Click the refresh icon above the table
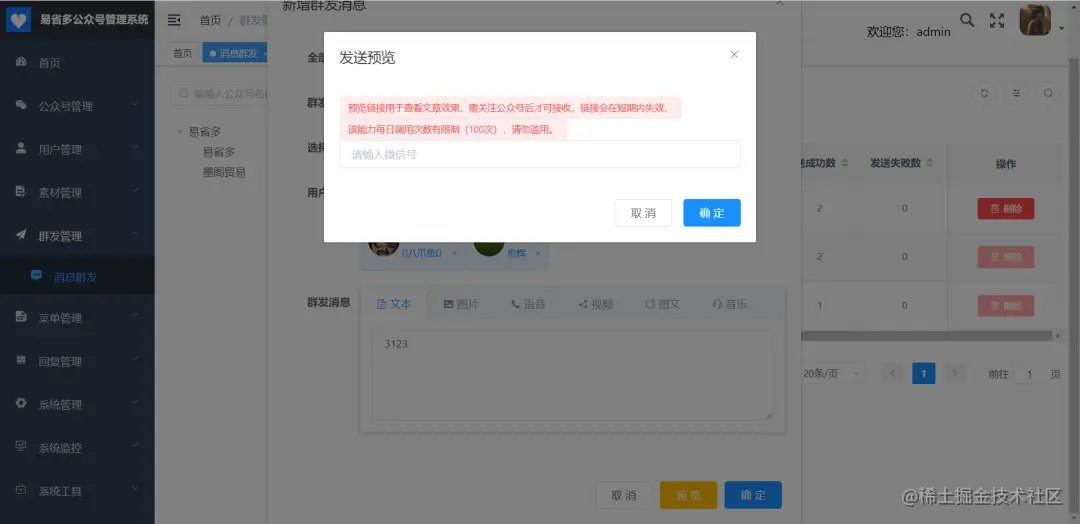 coord(984,94)
